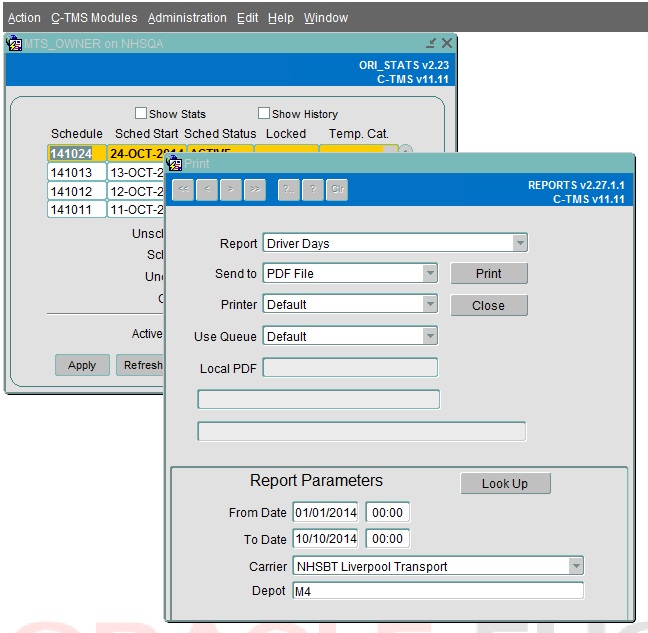Click the execute query '?' toolbar button

313,190
